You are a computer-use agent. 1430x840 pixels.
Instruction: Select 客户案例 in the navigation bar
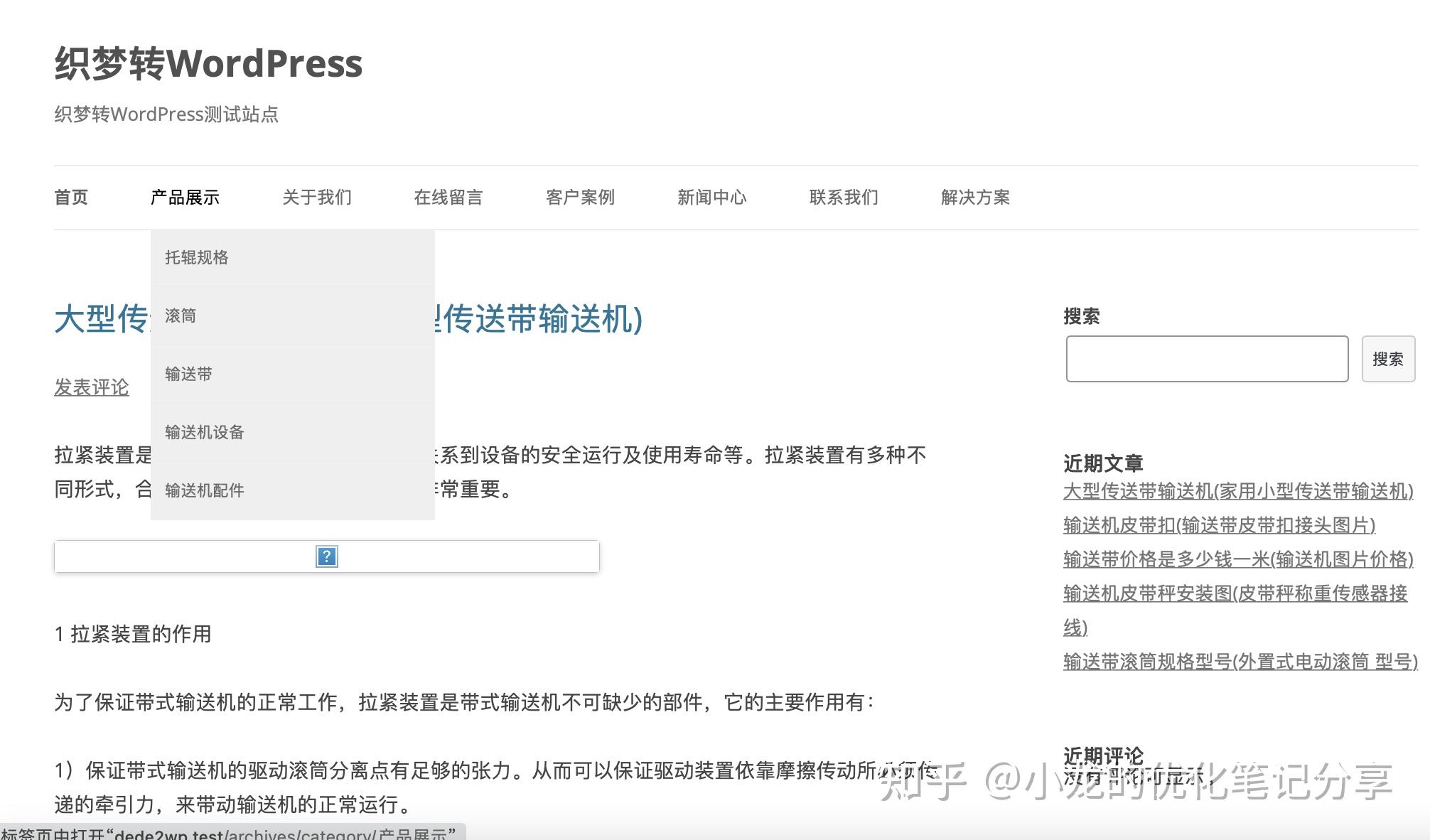[580, 198]
